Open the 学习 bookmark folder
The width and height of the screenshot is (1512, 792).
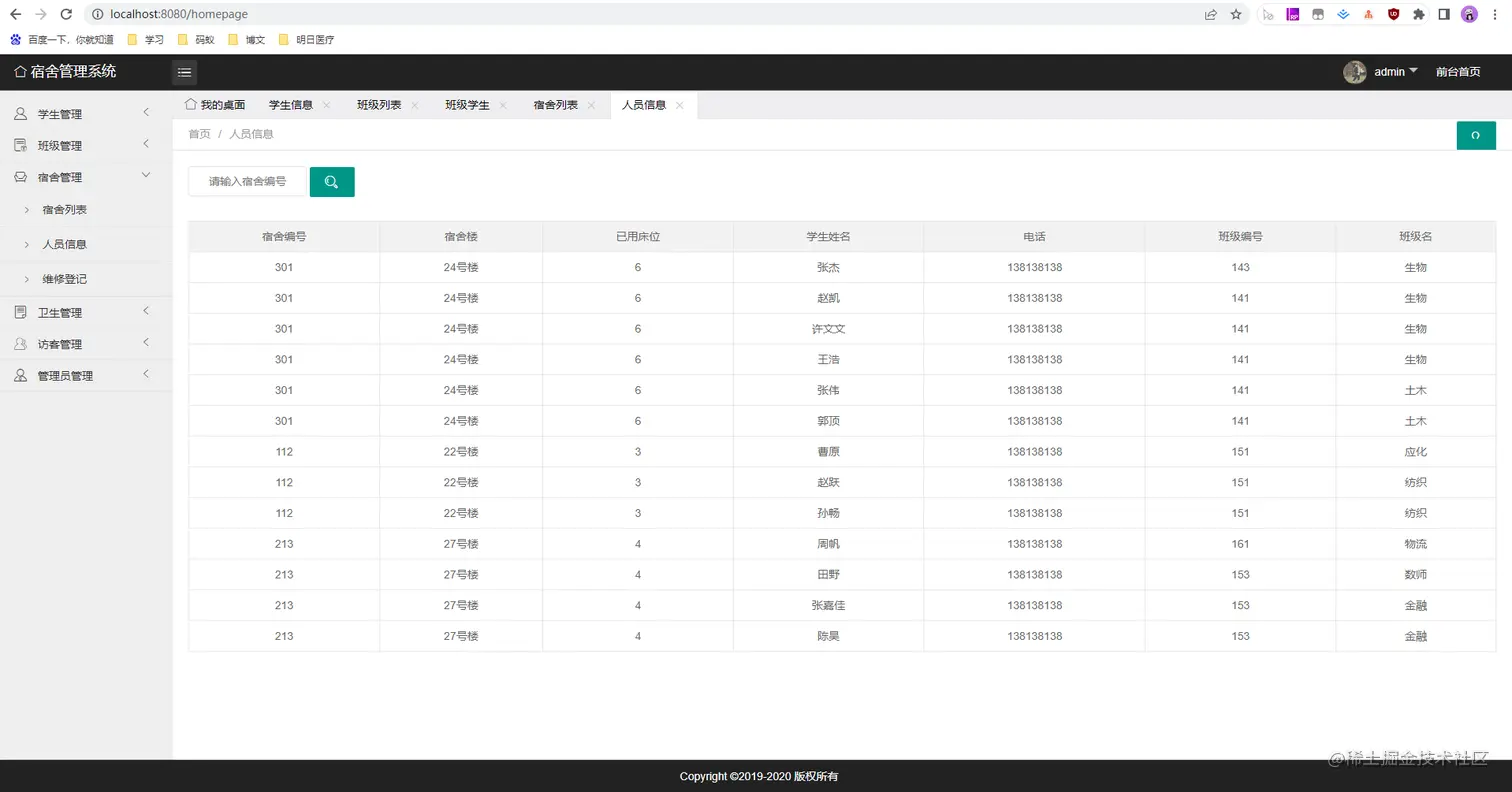click(145, 40)
